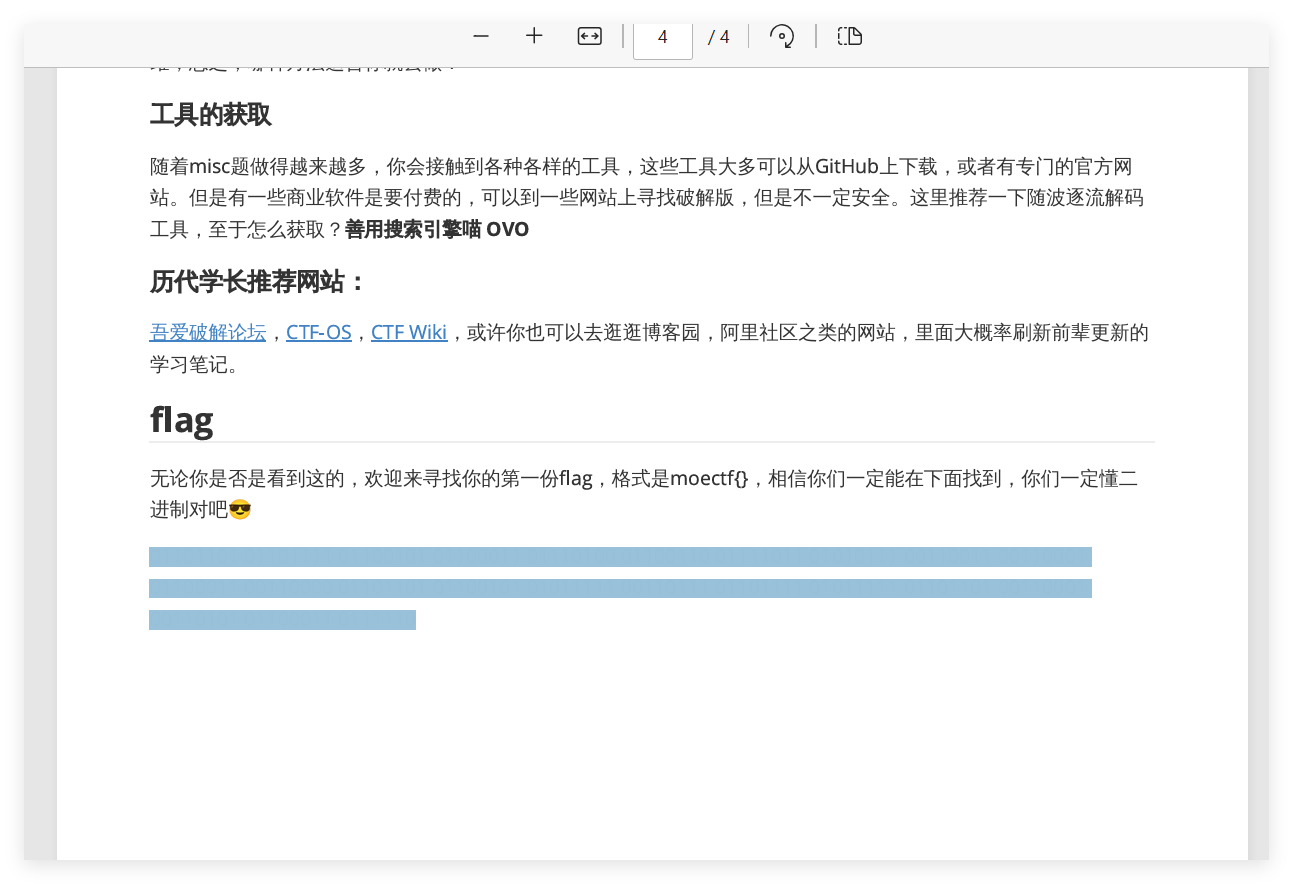
Task: Zoom in using the plus icon
Action: click(534, 36)
